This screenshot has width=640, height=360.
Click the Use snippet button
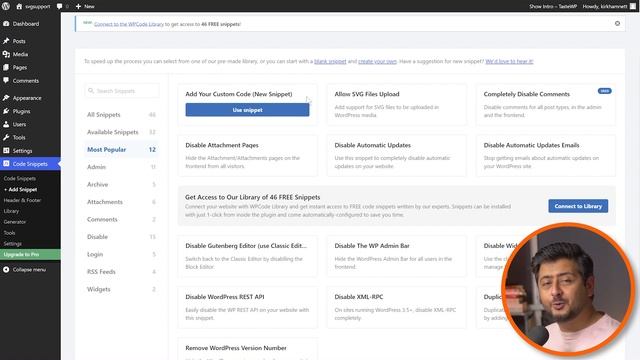pyautogui.click(x=247, y=110)
